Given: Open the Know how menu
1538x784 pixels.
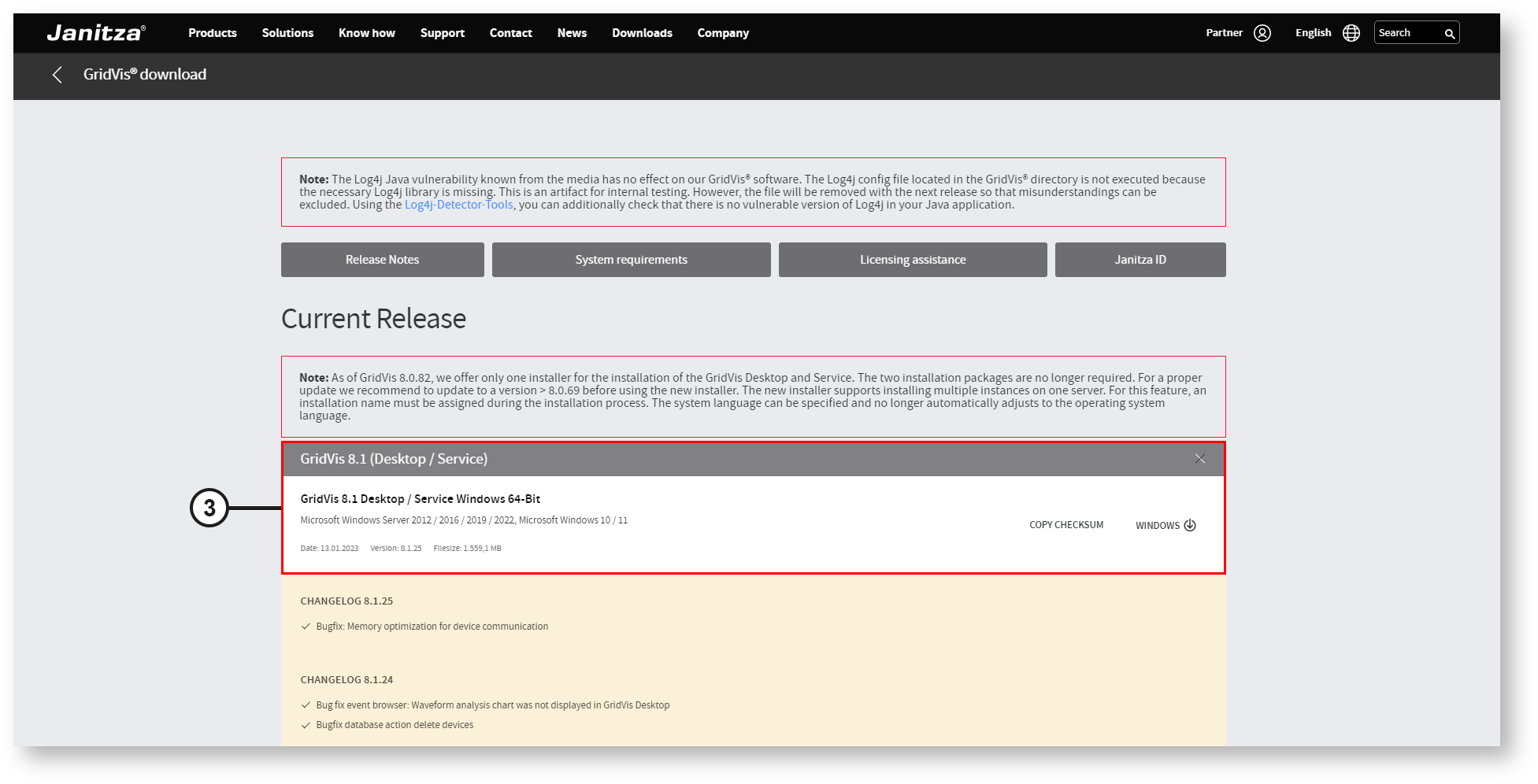Looking at the screenshot, I should (366, 33).
